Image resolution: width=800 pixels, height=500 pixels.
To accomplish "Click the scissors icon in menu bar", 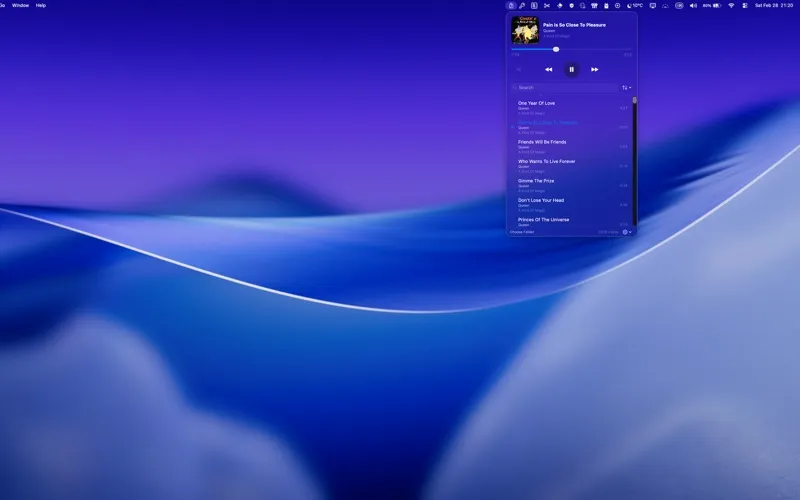I will click(x=546, y=5).
